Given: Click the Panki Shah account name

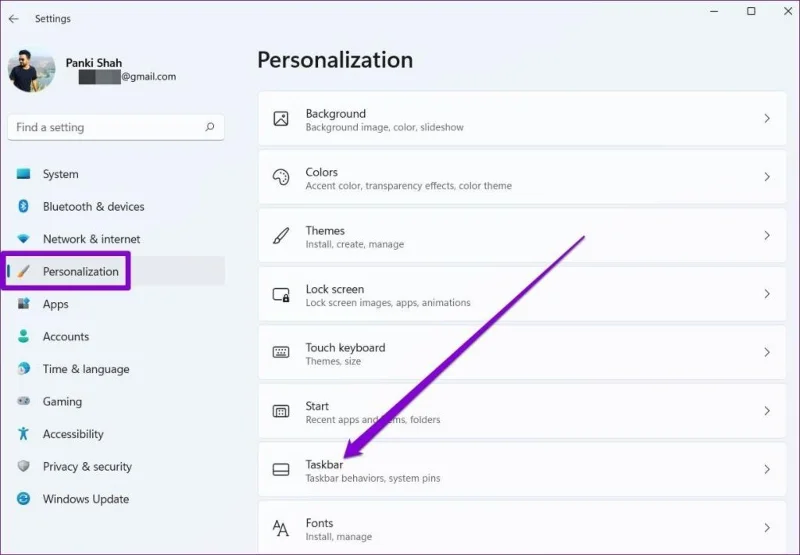Looking at the screenshot, I should (x=94, y=63).
